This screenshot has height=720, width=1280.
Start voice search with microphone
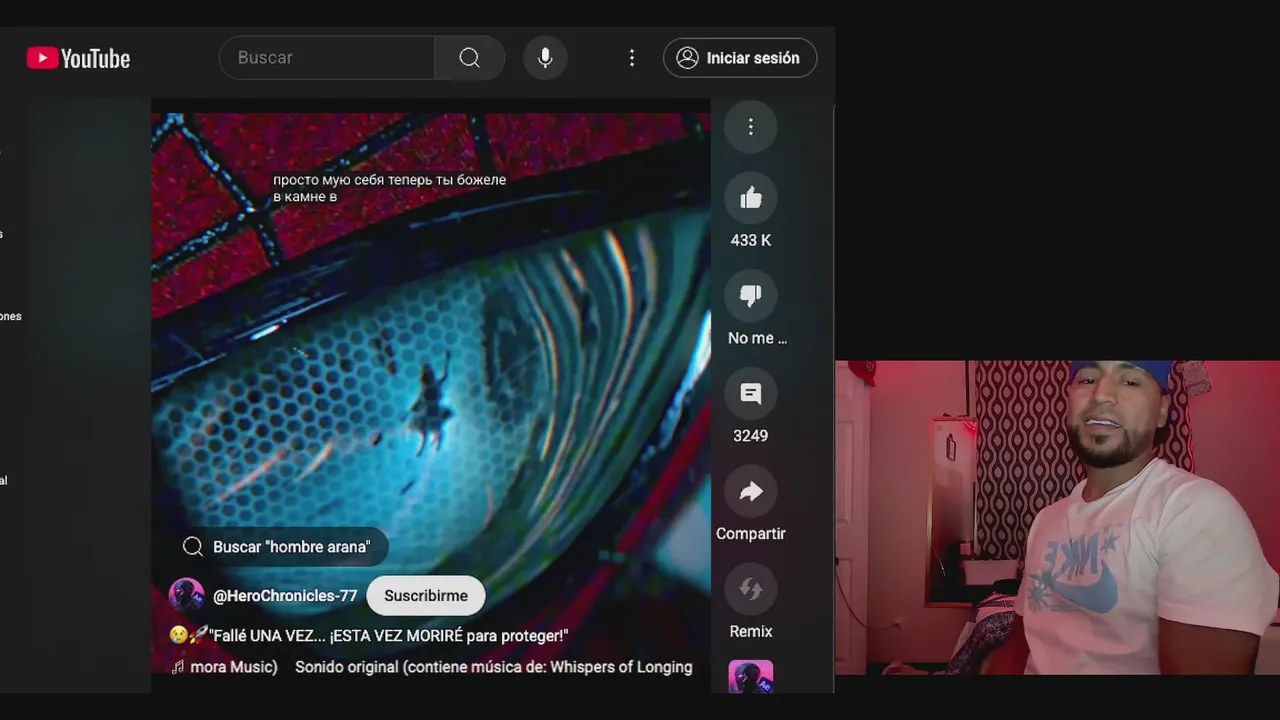pos(545,58)
